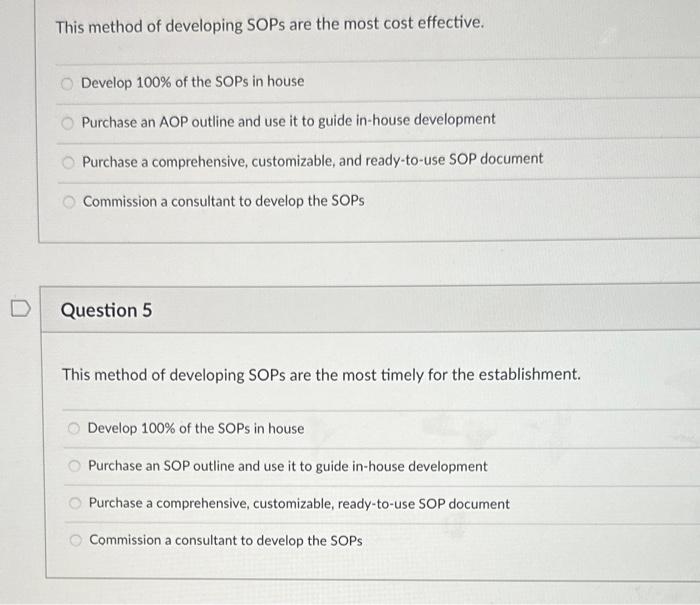Image resolution: width=700 pixels, height=605 pixels.
Task: Click the 'Question 5' header title
Action: point(106,310)
